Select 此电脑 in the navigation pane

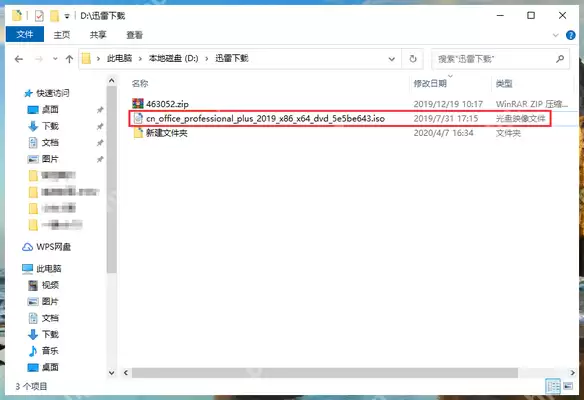pos(49,269)
